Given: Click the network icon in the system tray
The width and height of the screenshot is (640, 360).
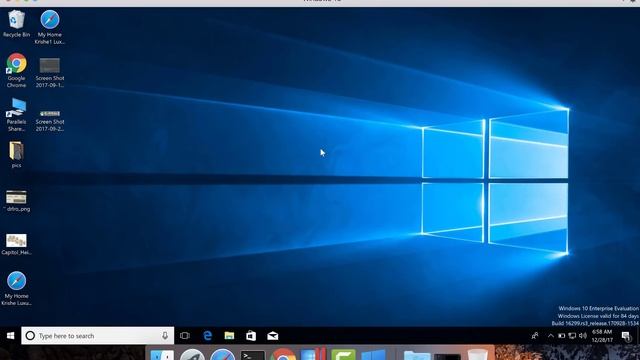Looking at the screenshot, I should click(572, 336).
